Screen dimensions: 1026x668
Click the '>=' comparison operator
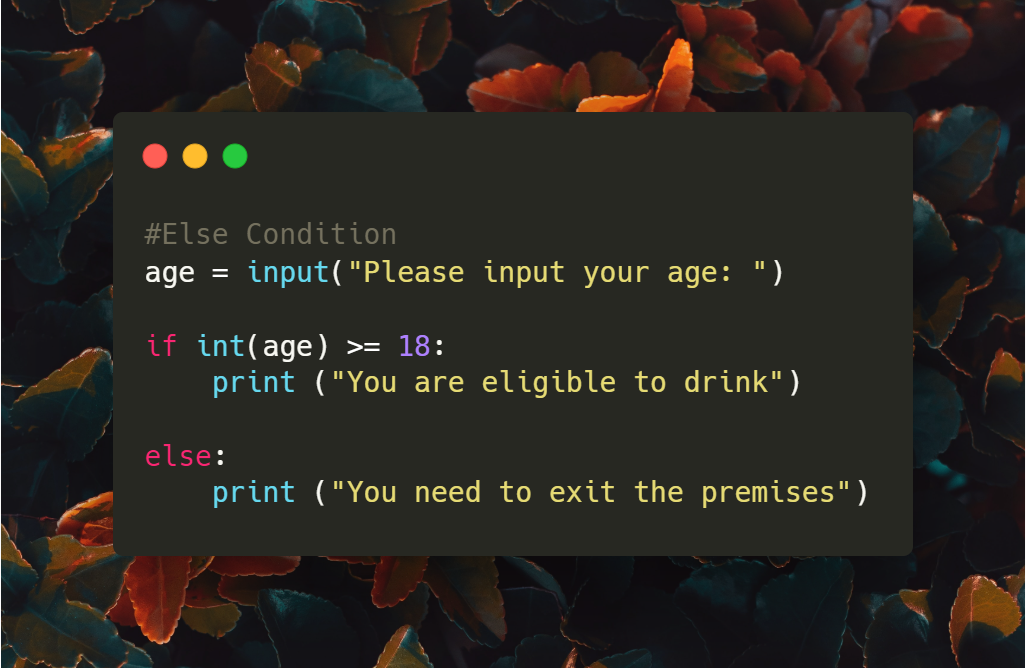[x=363, y=347]
